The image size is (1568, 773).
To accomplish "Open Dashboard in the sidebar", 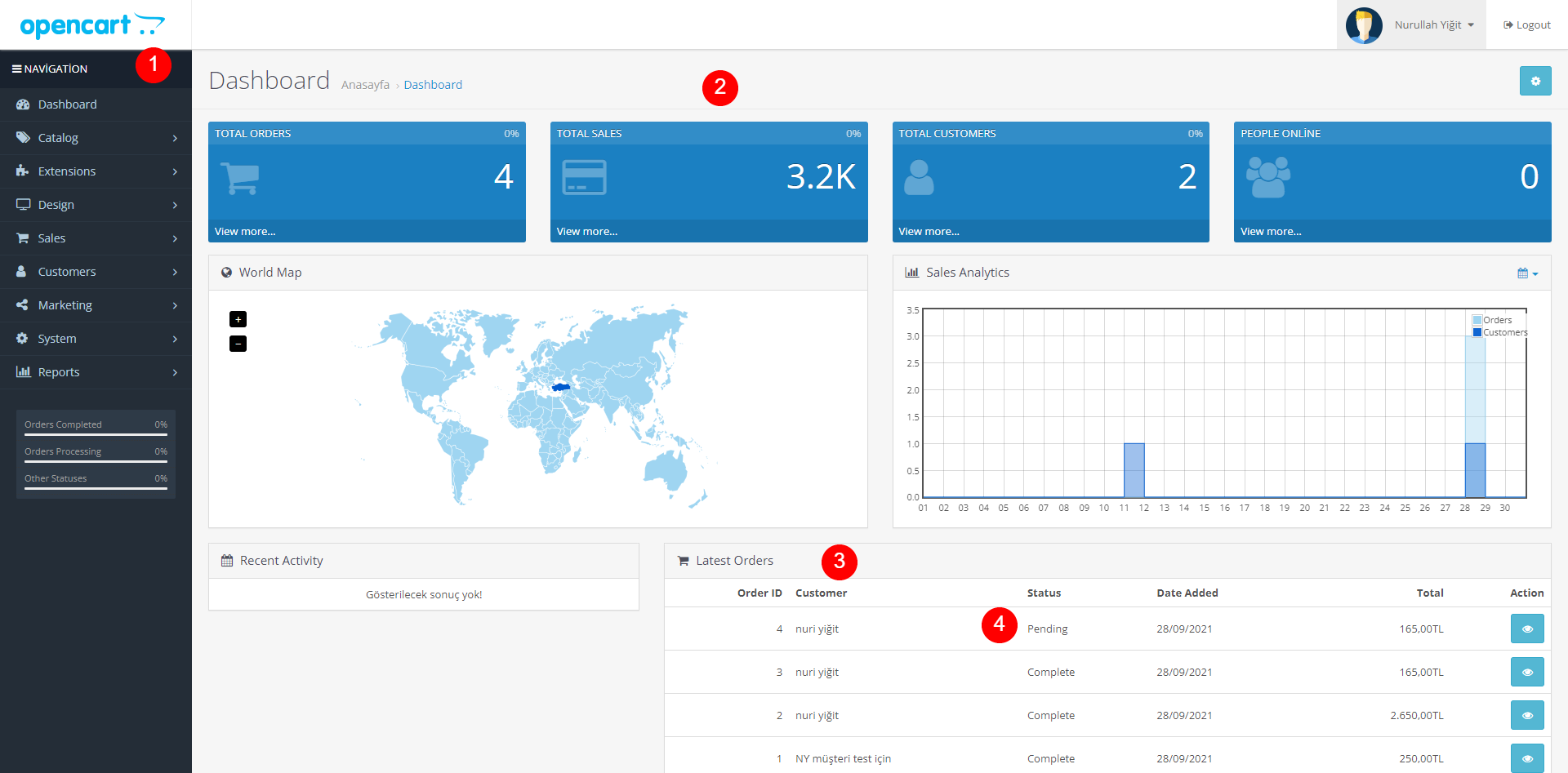I will [67, 104].
